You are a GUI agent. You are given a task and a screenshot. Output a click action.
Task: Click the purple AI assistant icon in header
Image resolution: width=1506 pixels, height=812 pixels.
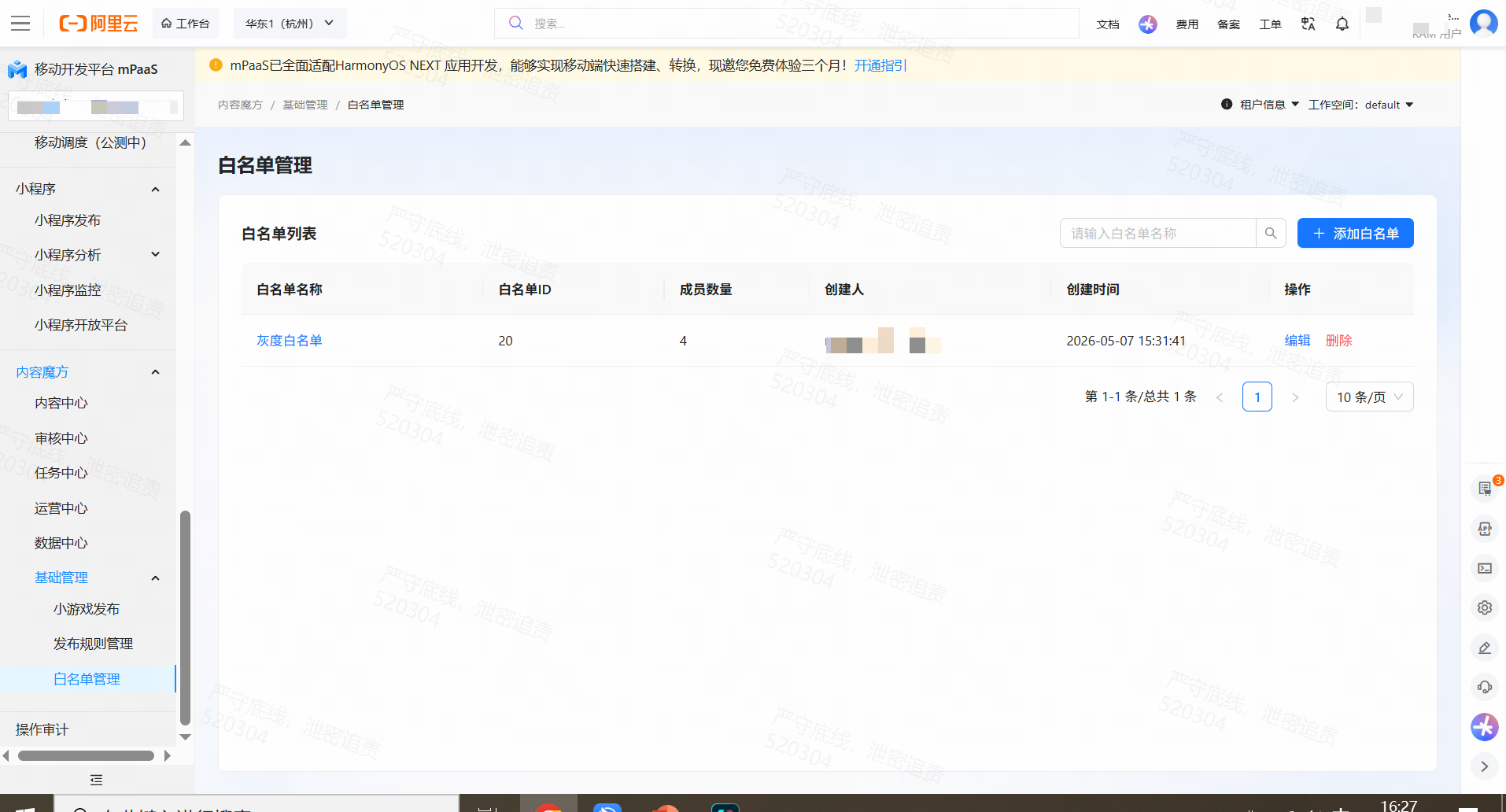(x=1148, y=24)
